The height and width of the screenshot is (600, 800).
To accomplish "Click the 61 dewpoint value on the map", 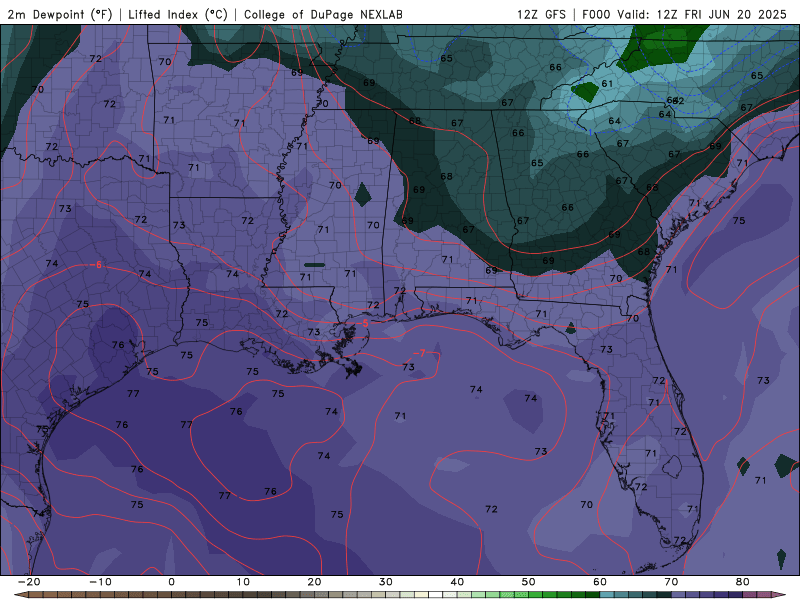I will (607, 84).
